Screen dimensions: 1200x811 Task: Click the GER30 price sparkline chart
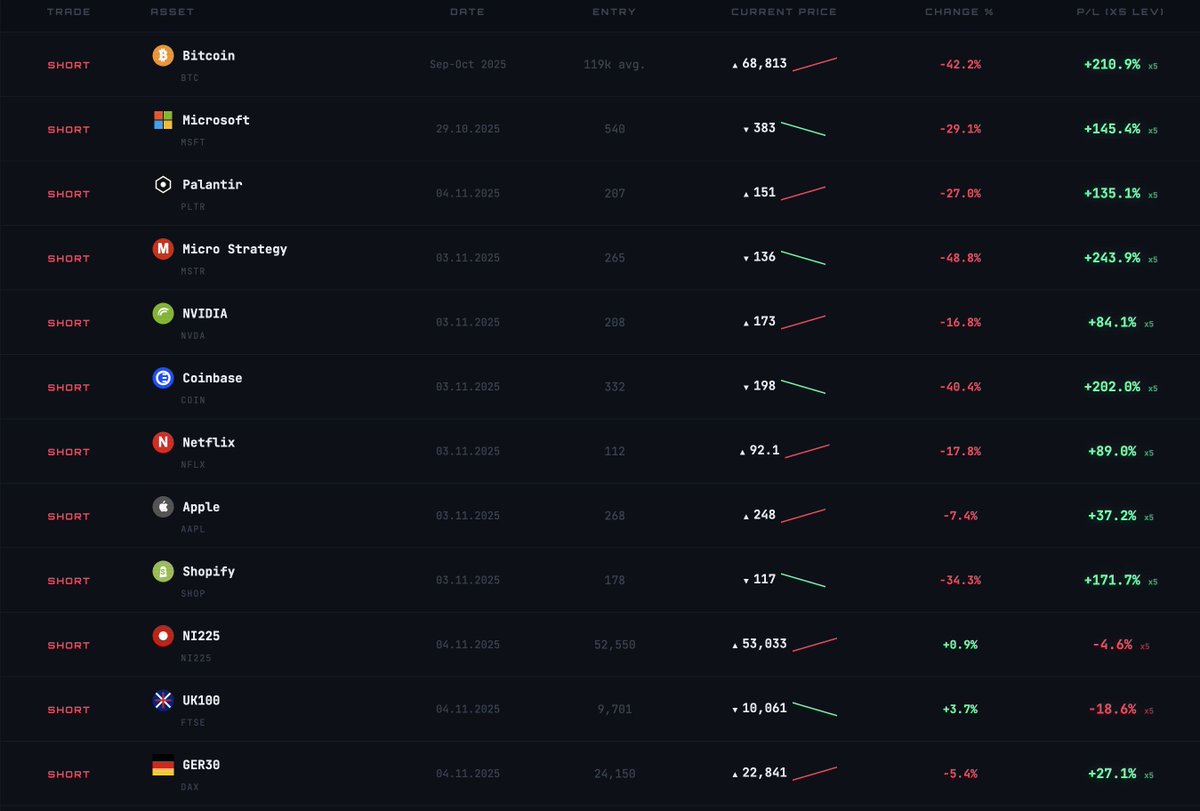[x=814, y=774]
